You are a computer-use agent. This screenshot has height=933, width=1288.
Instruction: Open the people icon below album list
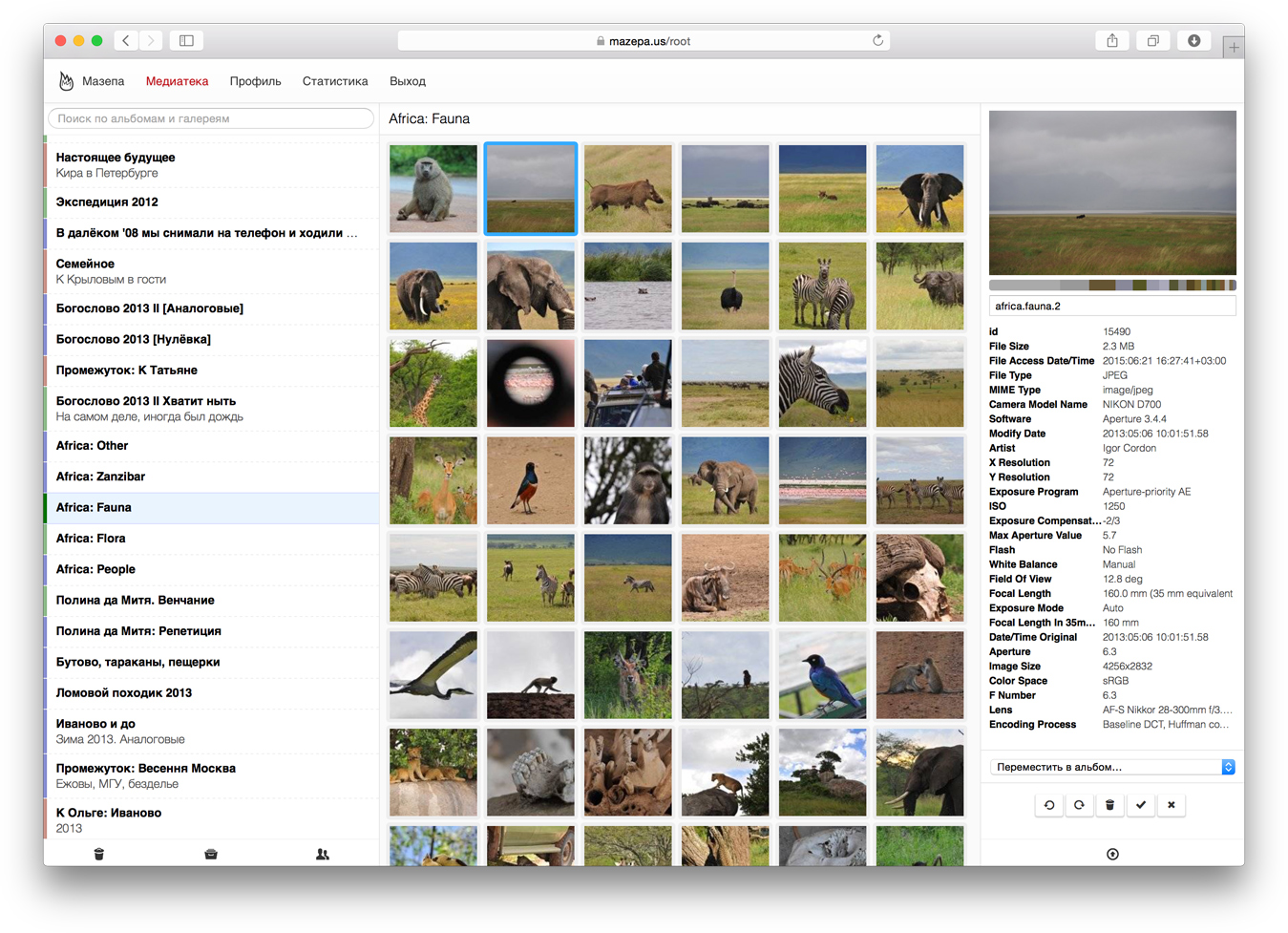[x=323, y=854]
